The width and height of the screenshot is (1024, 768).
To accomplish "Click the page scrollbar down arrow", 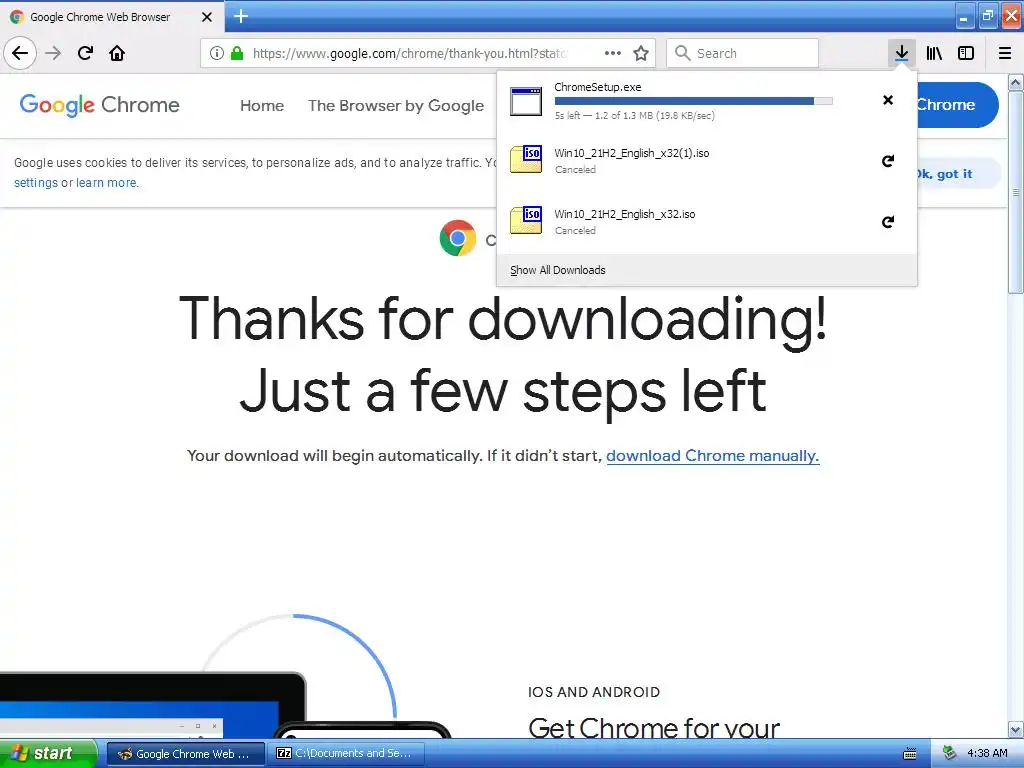I will [1016, 730].
